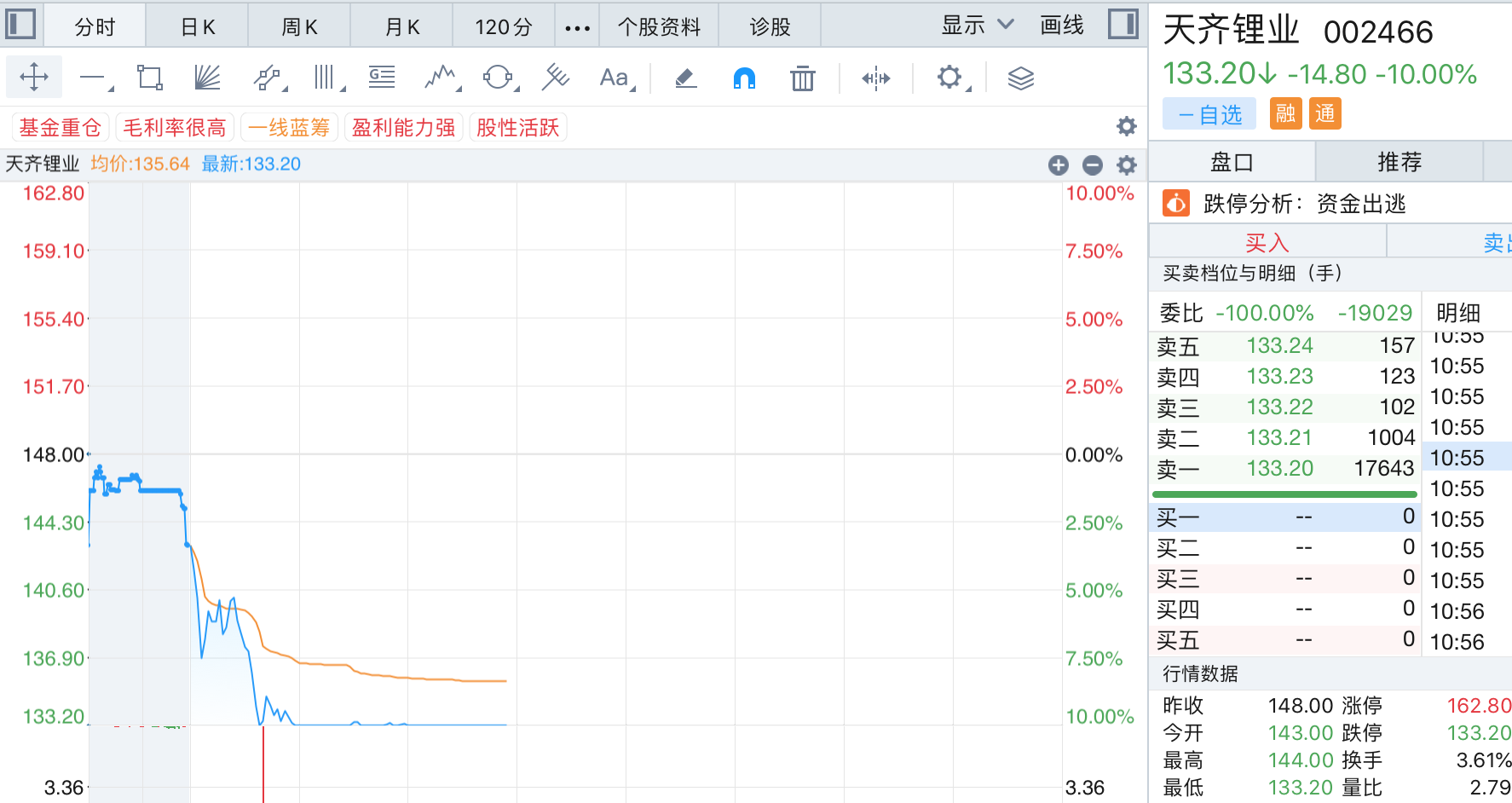1512x803 pixels.
Task: Click the 基金重仓 tag
Action: 61,128
